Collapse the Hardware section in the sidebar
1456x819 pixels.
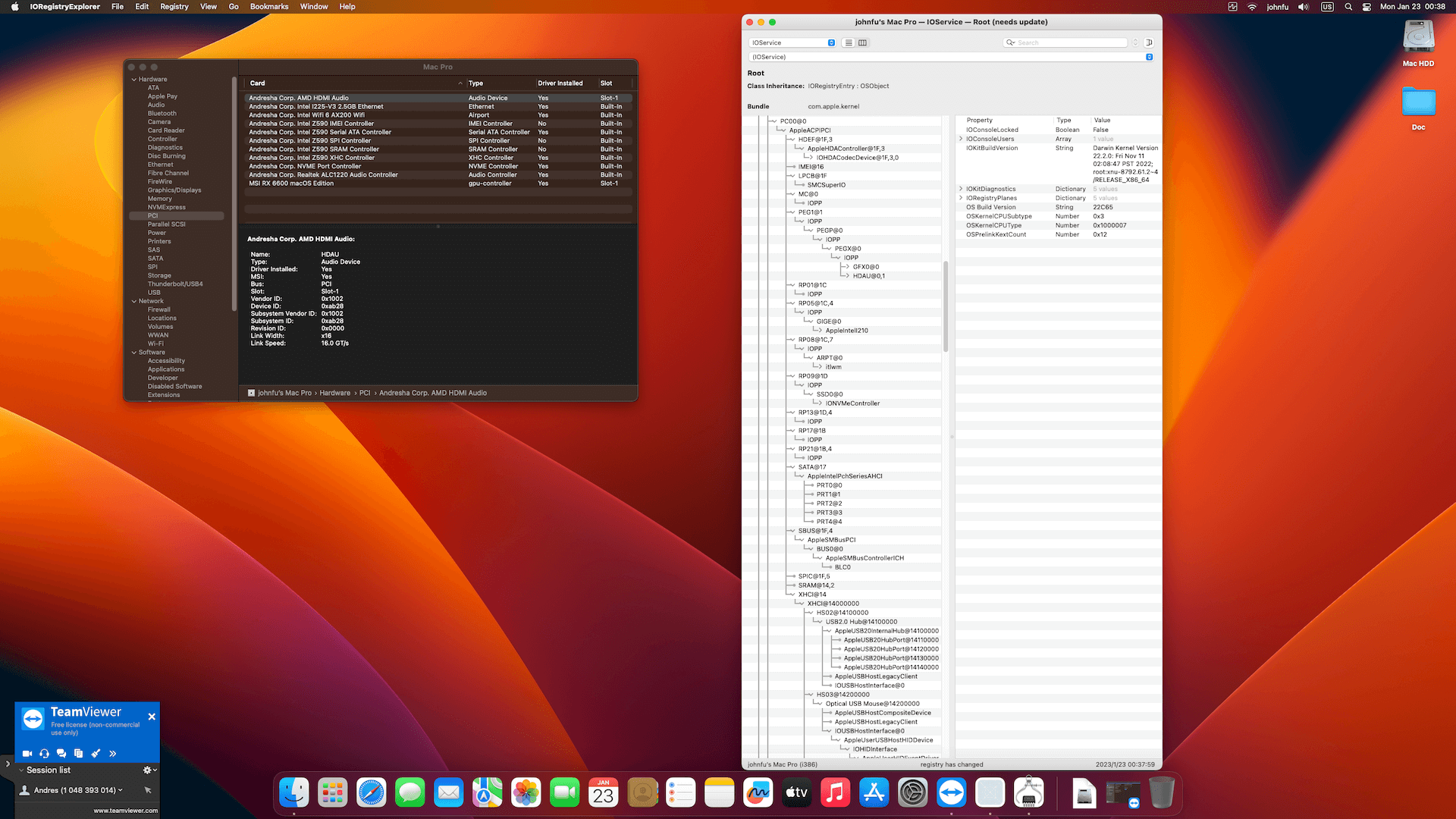point(133,79)
